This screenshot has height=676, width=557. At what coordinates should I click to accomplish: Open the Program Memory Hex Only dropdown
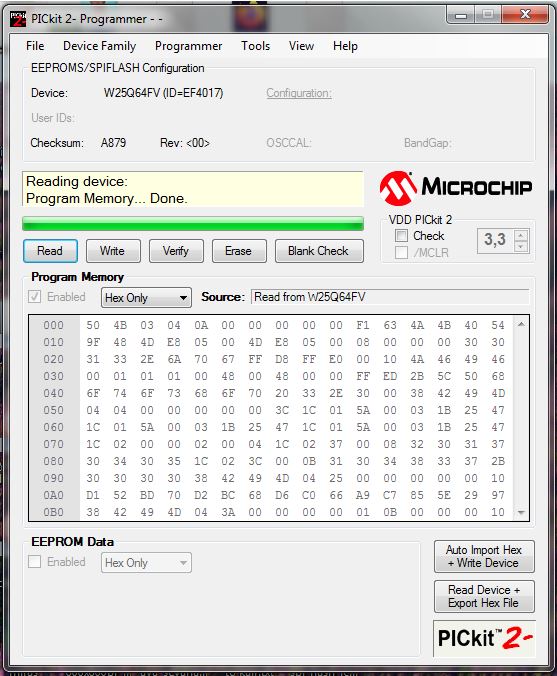click(x=146, y=297)
